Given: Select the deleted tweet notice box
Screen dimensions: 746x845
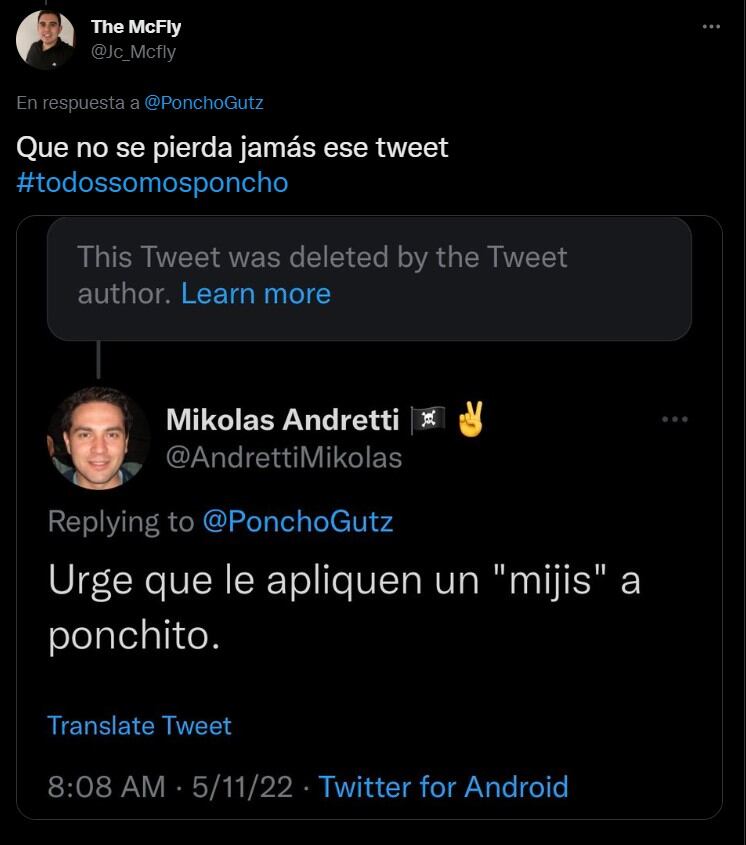Looking at the screenshot, I should [369, 277].
